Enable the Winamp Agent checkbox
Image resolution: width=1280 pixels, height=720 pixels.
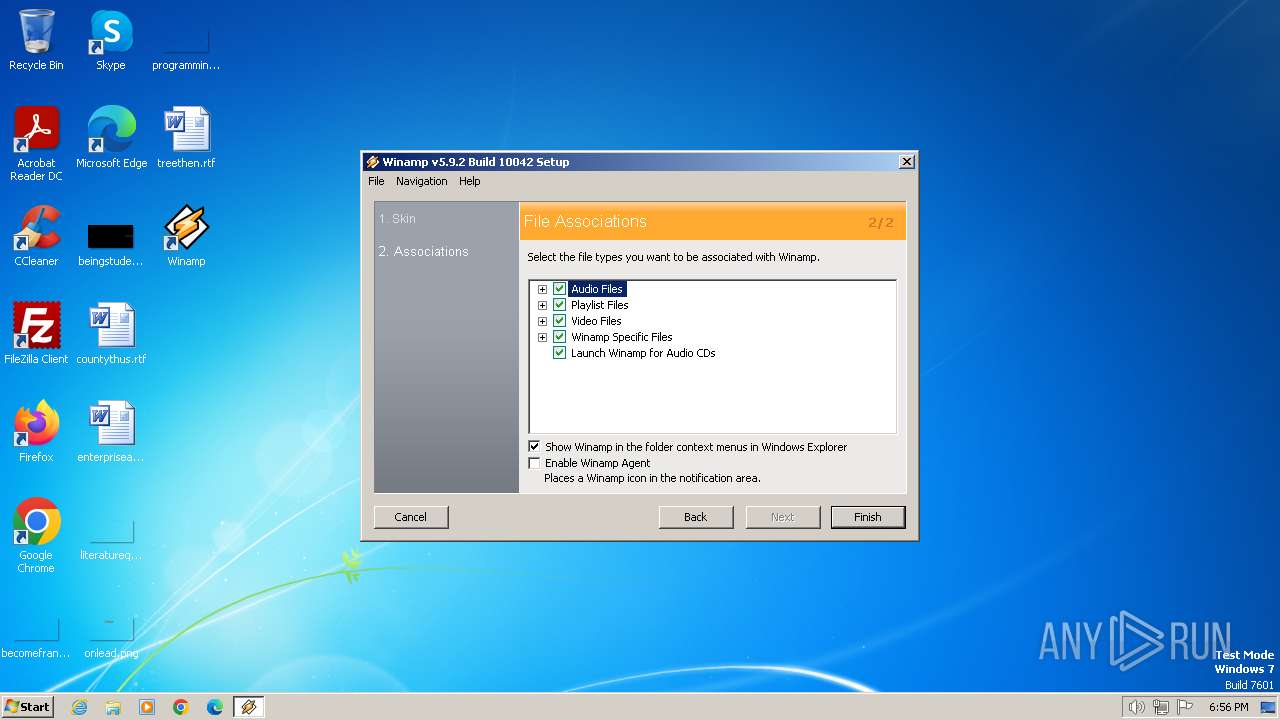coord(534,463)
